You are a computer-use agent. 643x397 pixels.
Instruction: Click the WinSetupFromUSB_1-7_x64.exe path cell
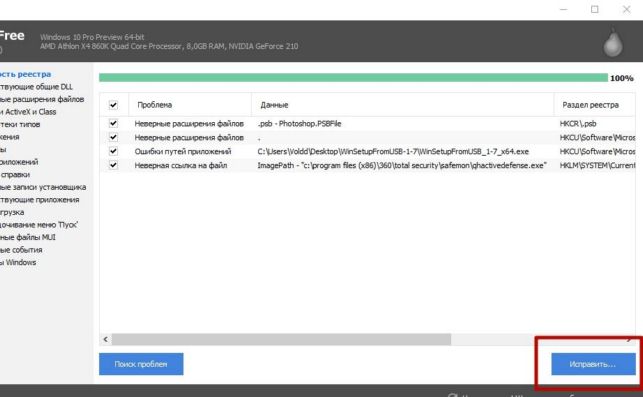coord(393,151)
